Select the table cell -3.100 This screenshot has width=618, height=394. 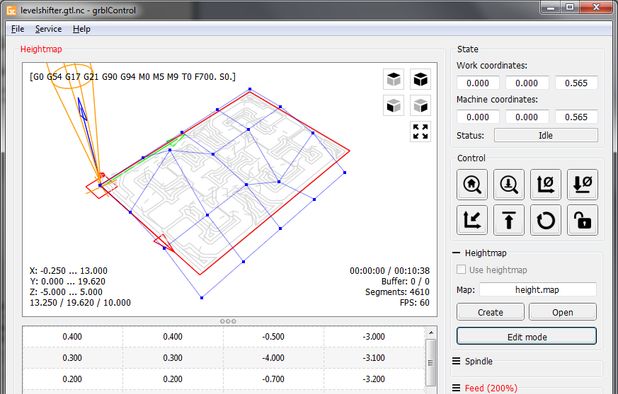374,358
